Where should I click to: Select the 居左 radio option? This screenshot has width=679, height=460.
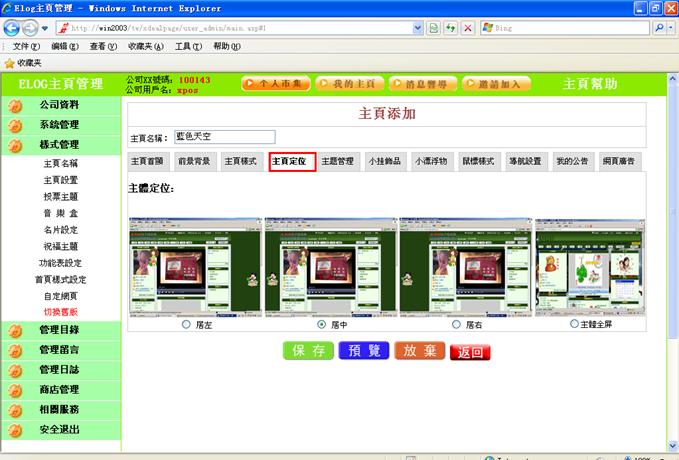187,324
